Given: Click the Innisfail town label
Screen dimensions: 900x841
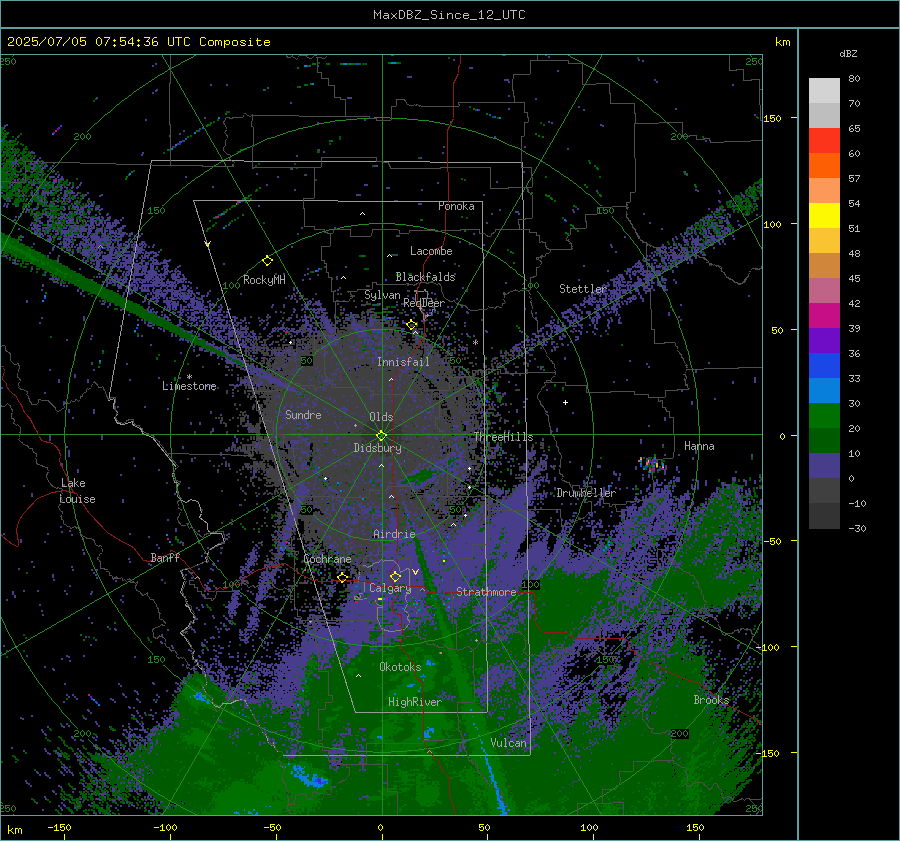Looking at the screenshot, I should 403,362.
